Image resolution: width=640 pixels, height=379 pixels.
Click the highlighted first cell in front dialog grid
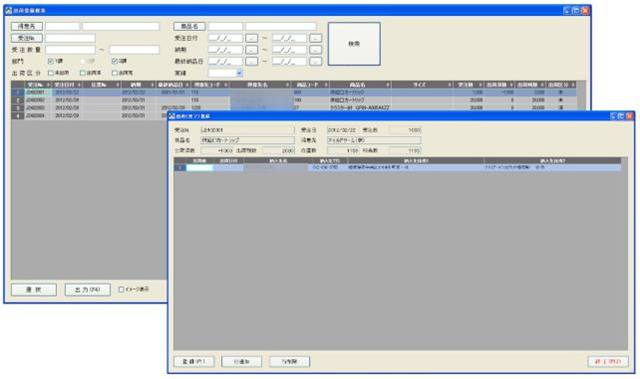200,168
